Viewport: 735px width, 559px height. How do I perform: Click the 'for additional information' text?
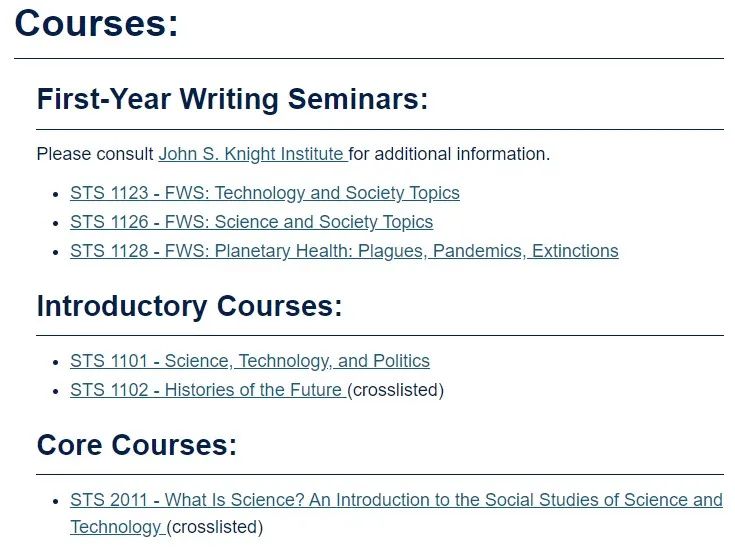(449, 154)
